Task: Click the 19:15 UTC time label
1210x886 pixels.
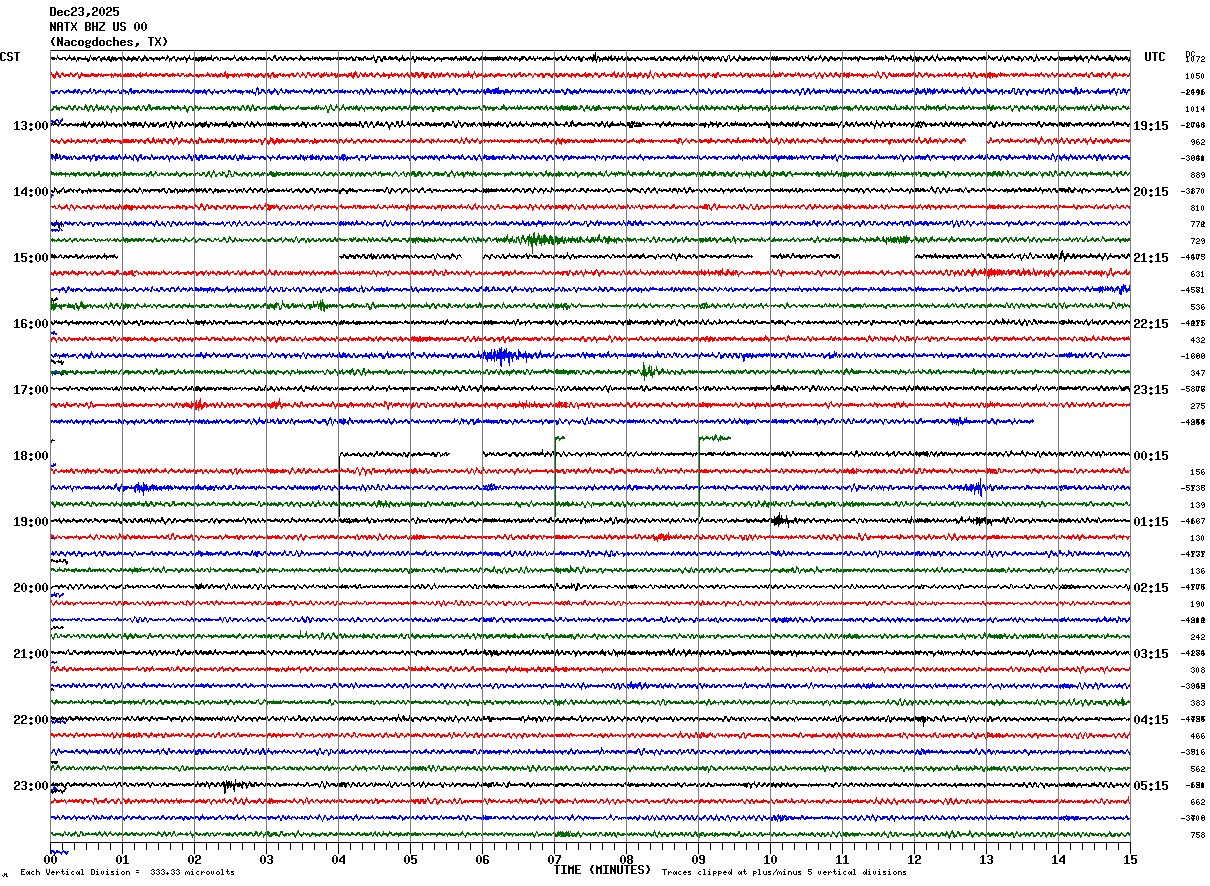Action: (x=1150, y=126)
